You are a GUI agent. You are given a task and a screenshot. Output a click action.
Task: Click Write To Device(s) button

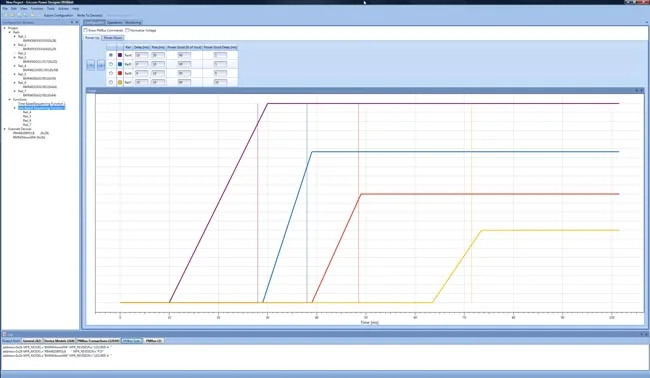click(90, 15)
